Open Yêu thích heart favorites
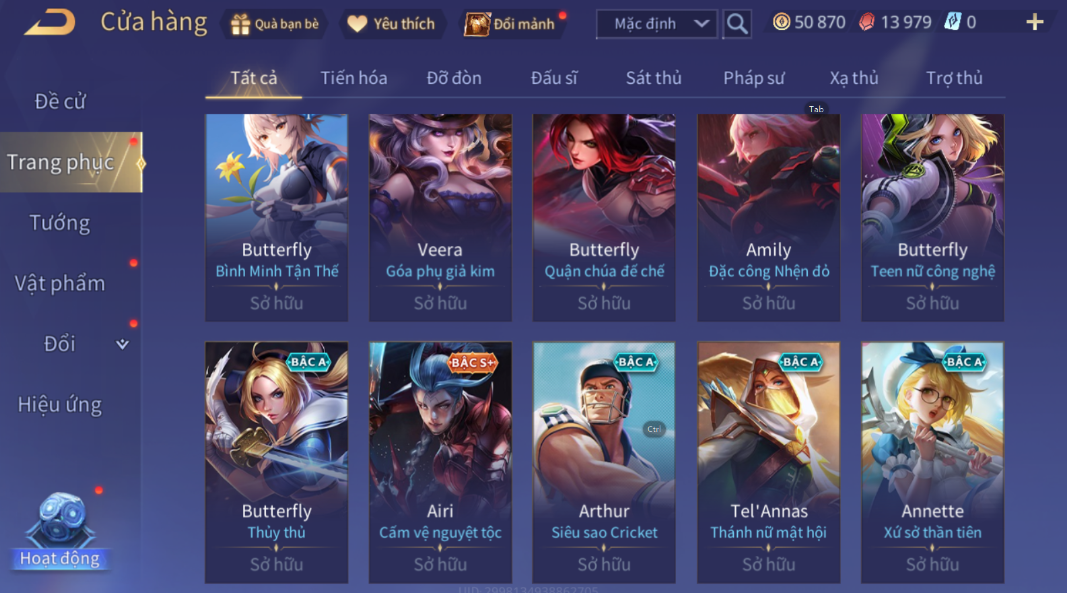 coord(391,24)
